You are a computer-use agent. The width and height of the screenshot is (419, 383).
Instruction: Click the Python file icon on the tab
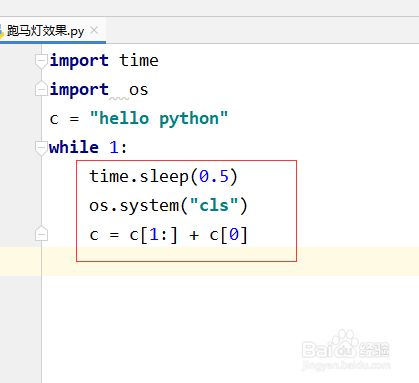[x=1, y=32]
